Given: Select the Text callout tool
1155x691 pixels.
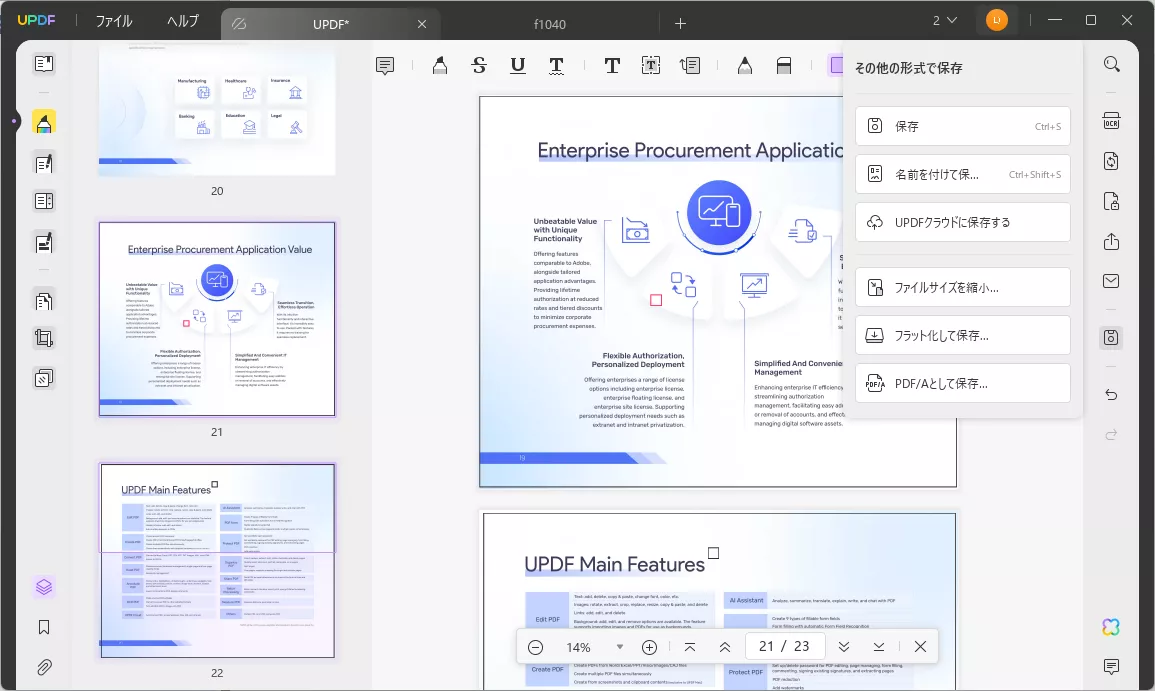Looking at the screenshot, I should (x=690, y=66).
